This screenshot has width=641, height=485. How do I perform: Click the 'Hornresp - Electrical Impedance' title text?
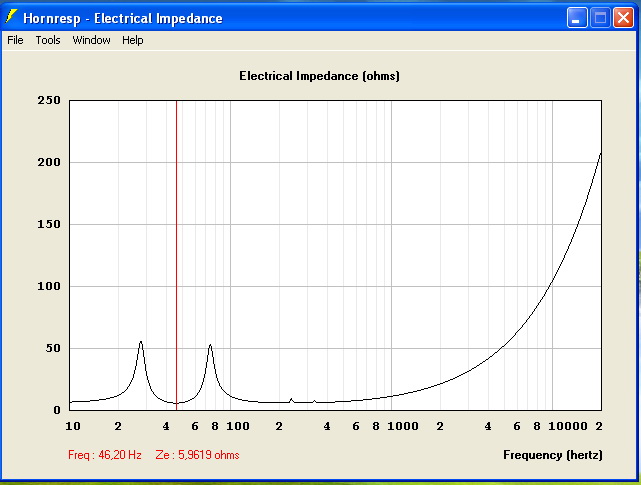123,18
